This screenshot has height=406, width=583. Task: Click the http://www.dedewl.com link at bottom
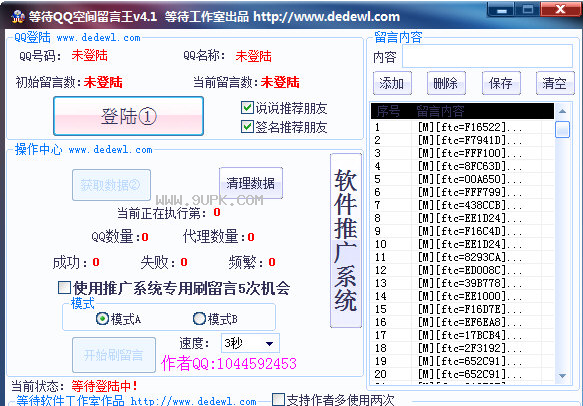point(193,402)
